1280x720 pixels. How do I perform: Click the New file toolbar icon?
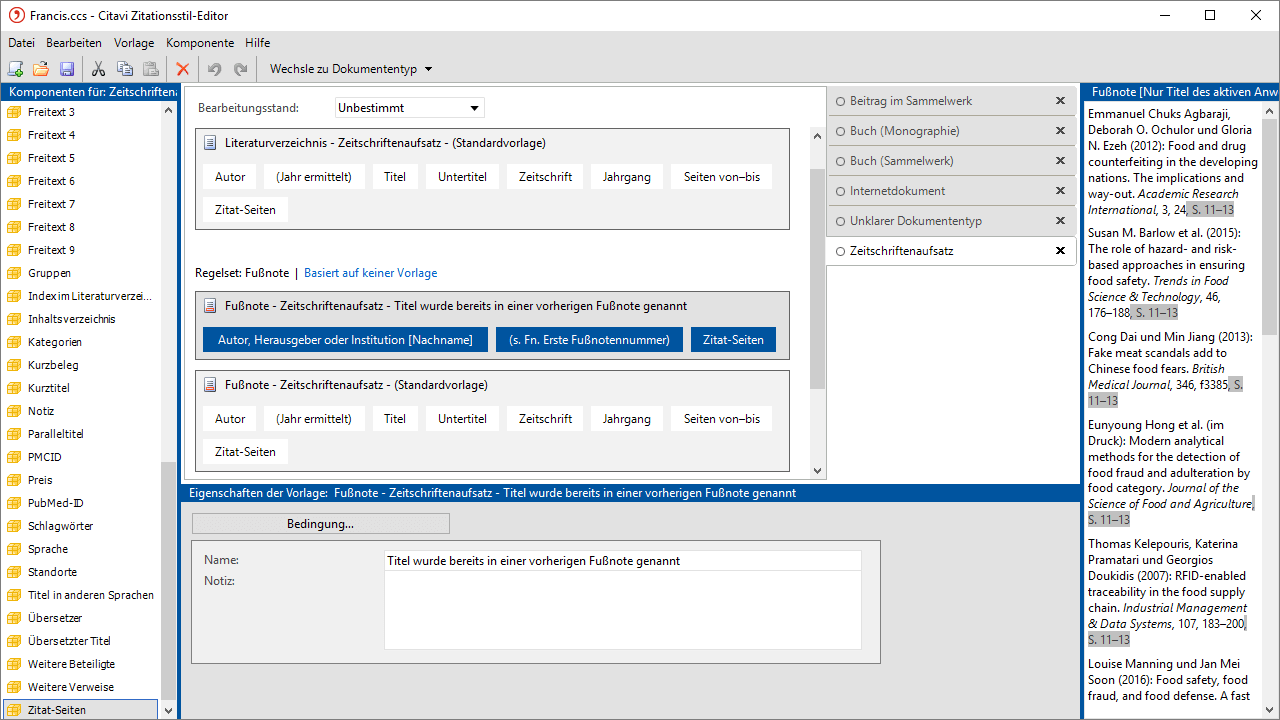(x=15, y=69)
